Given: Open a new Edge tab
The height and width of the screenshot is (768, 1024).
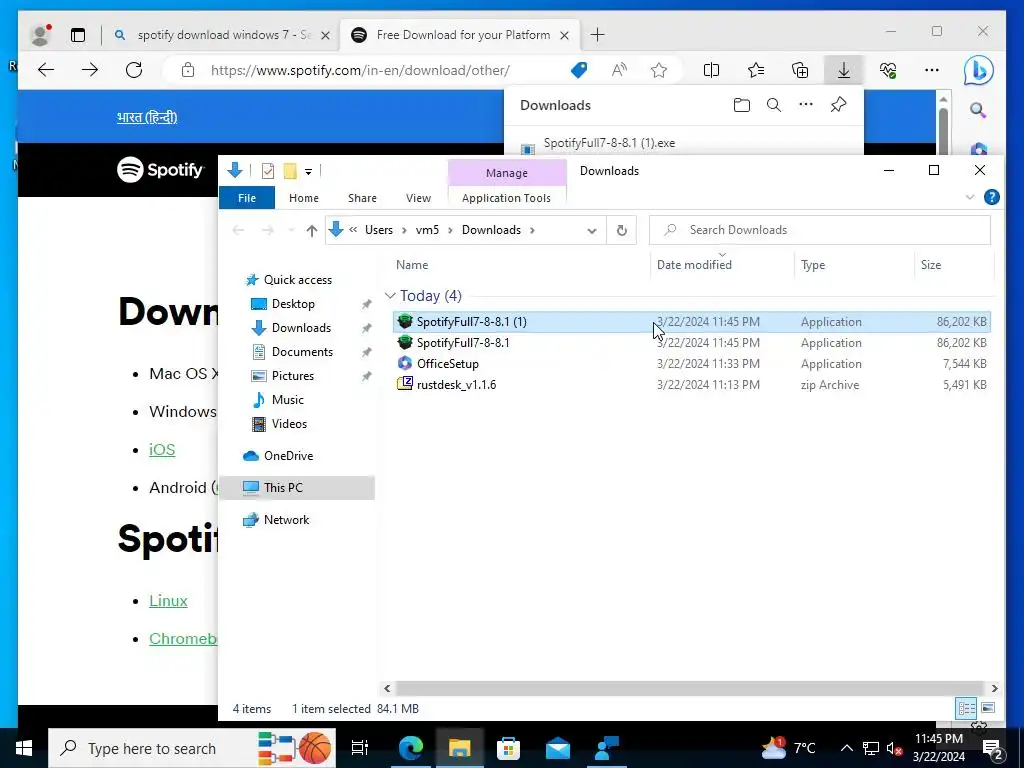Looking at the screenshot, I should 598,35.
